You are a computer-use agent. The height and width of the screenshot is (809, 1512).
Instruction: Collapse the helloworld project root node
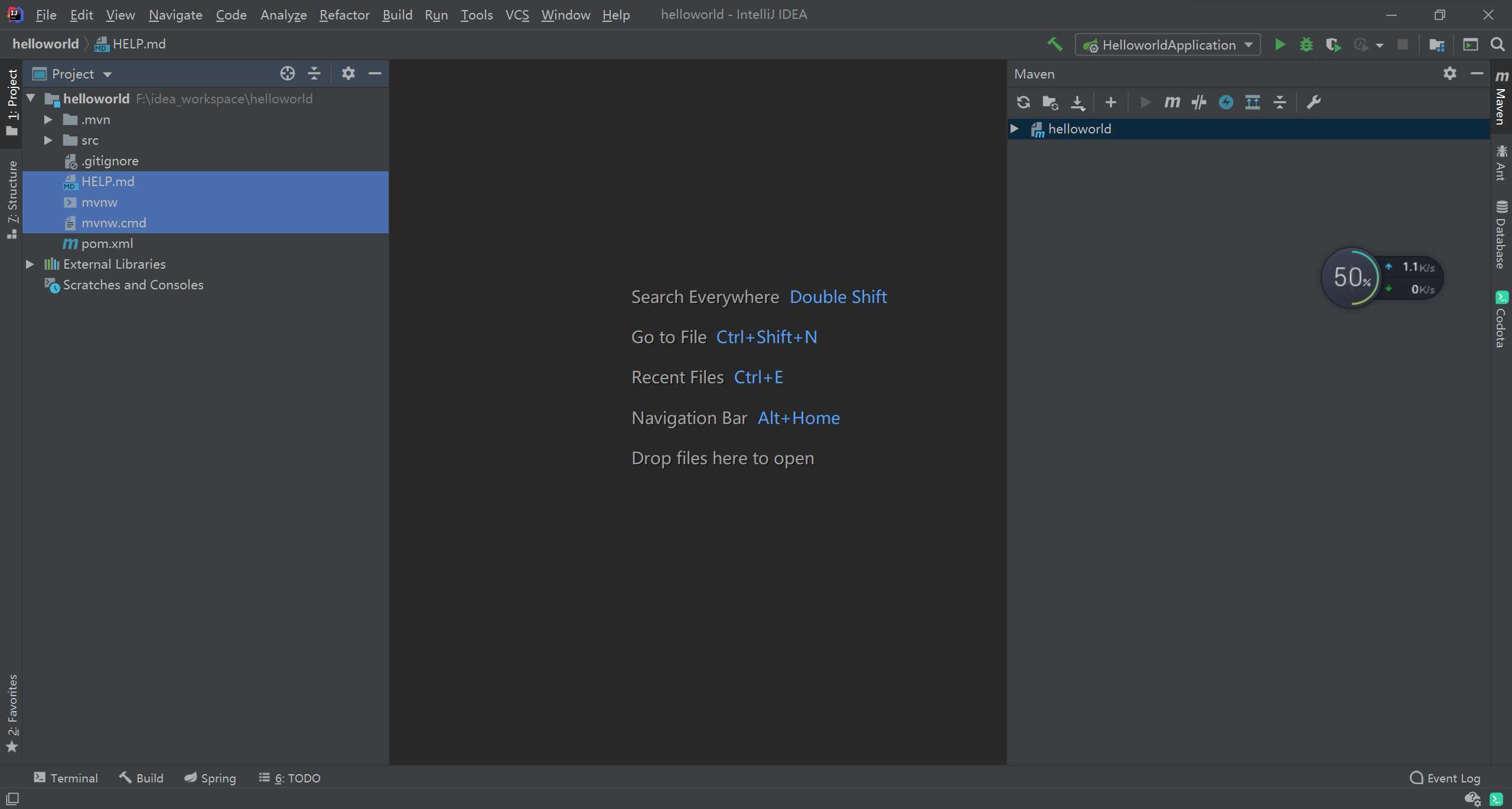click(x=31, y=99)
